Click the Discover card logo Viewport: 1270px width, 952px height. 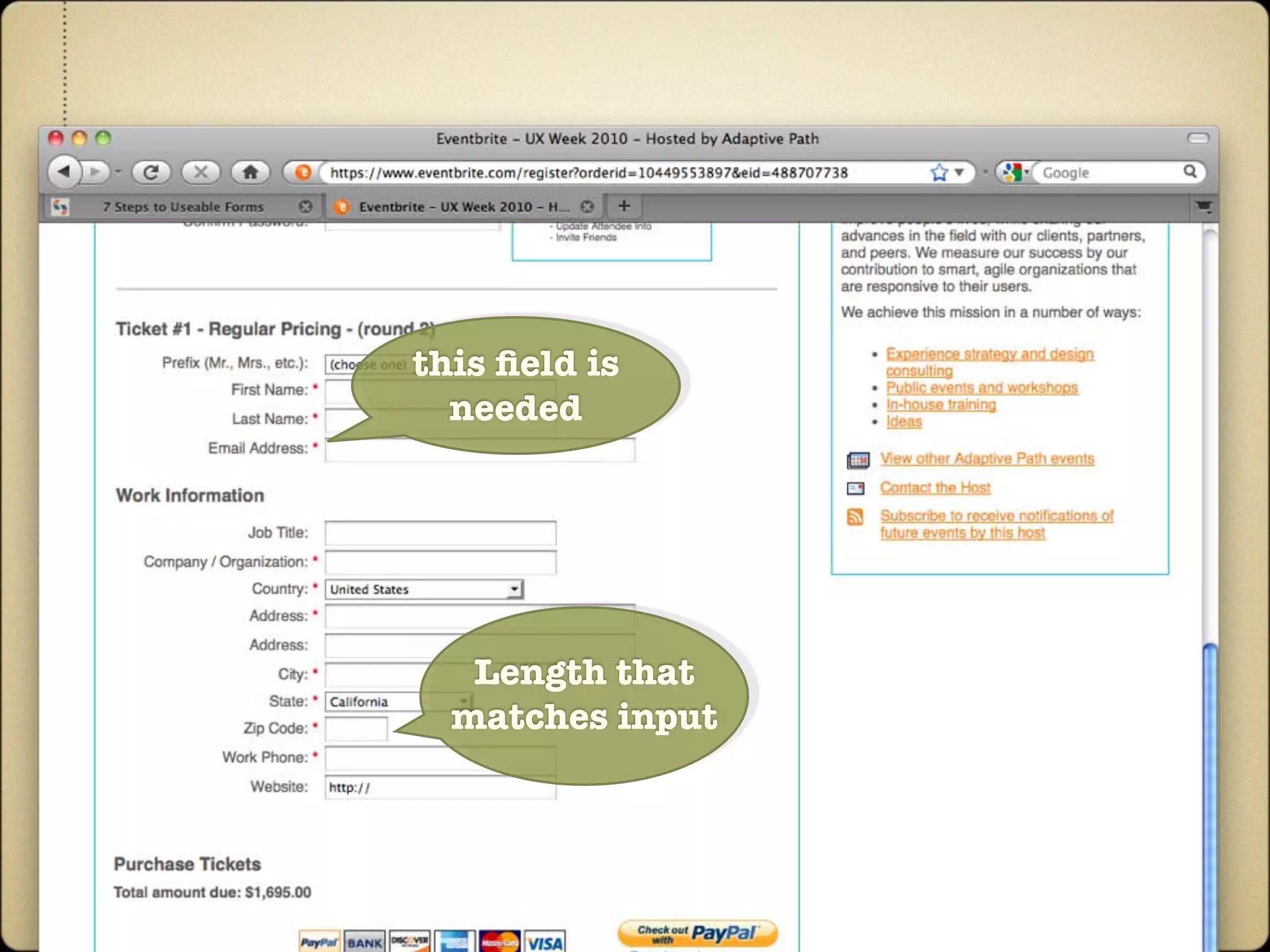coord(410,942)
